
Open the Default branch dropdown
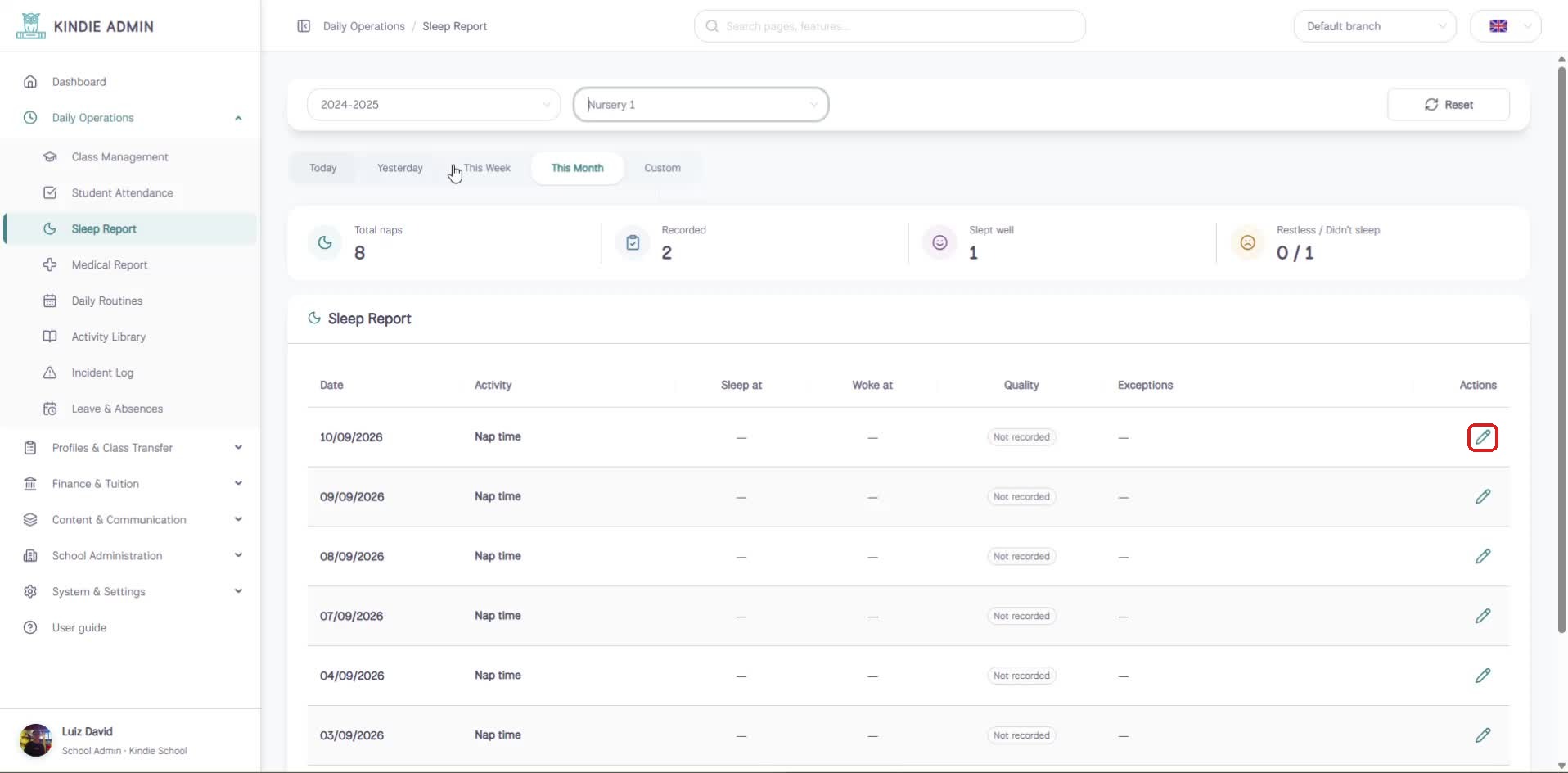[x=1375, y=26]
